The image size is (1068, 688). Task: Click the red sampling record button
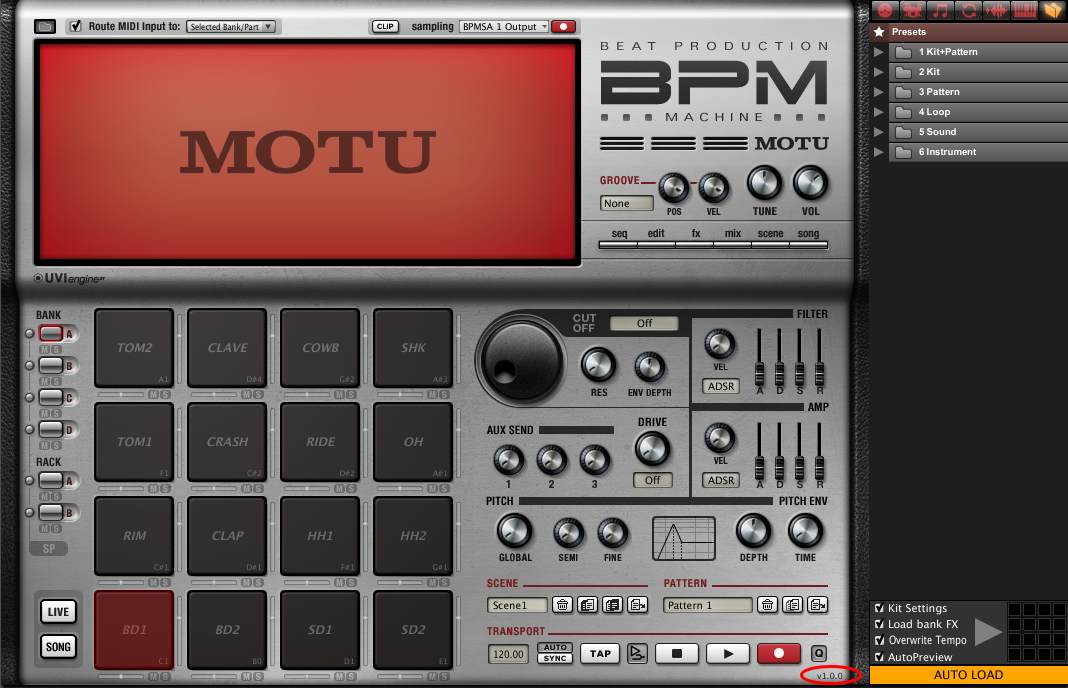click(563, 27)
